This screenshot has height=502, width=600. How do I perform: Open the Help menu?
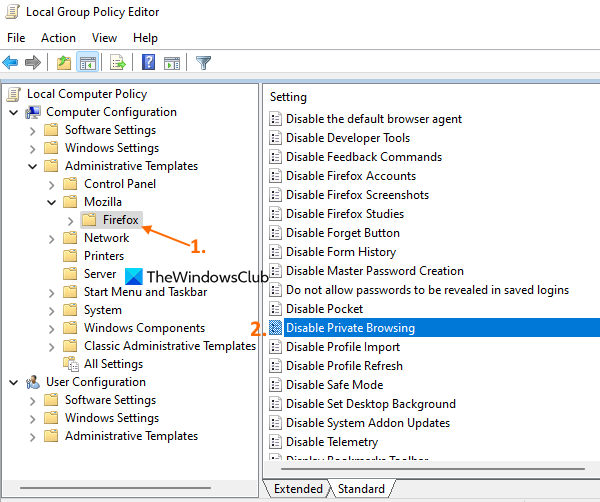tap(145, 38)
